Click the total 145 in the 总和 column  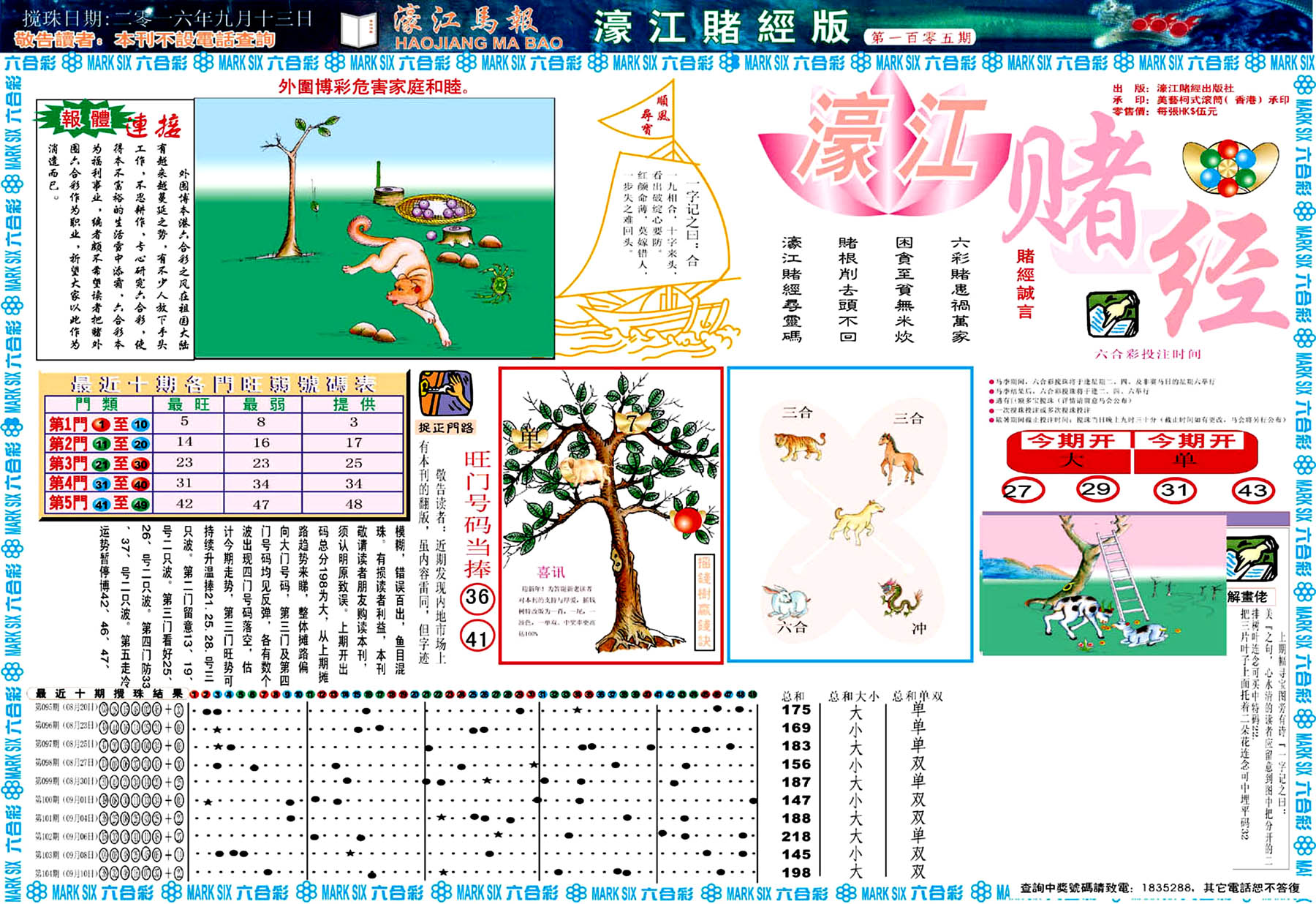pos(796,854)
